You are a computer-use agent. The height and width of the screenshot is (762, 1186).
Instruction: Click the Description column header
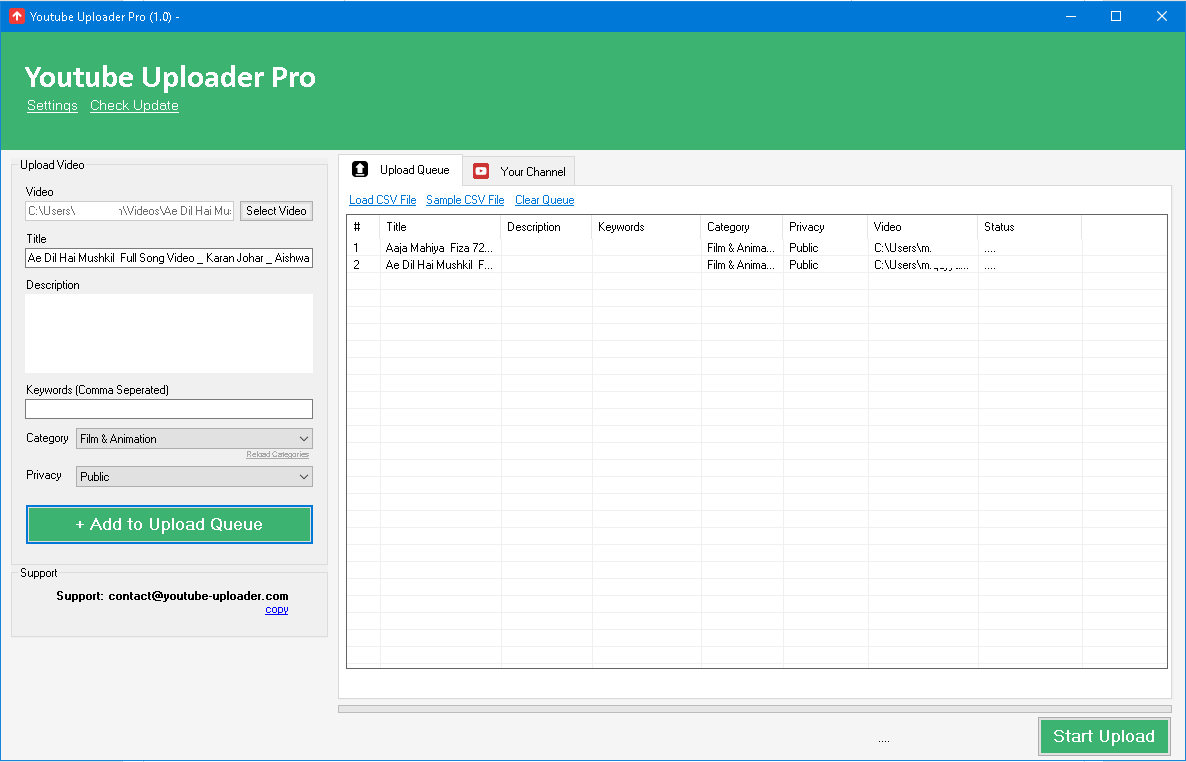pyautogui.click(x=546, y=227)
